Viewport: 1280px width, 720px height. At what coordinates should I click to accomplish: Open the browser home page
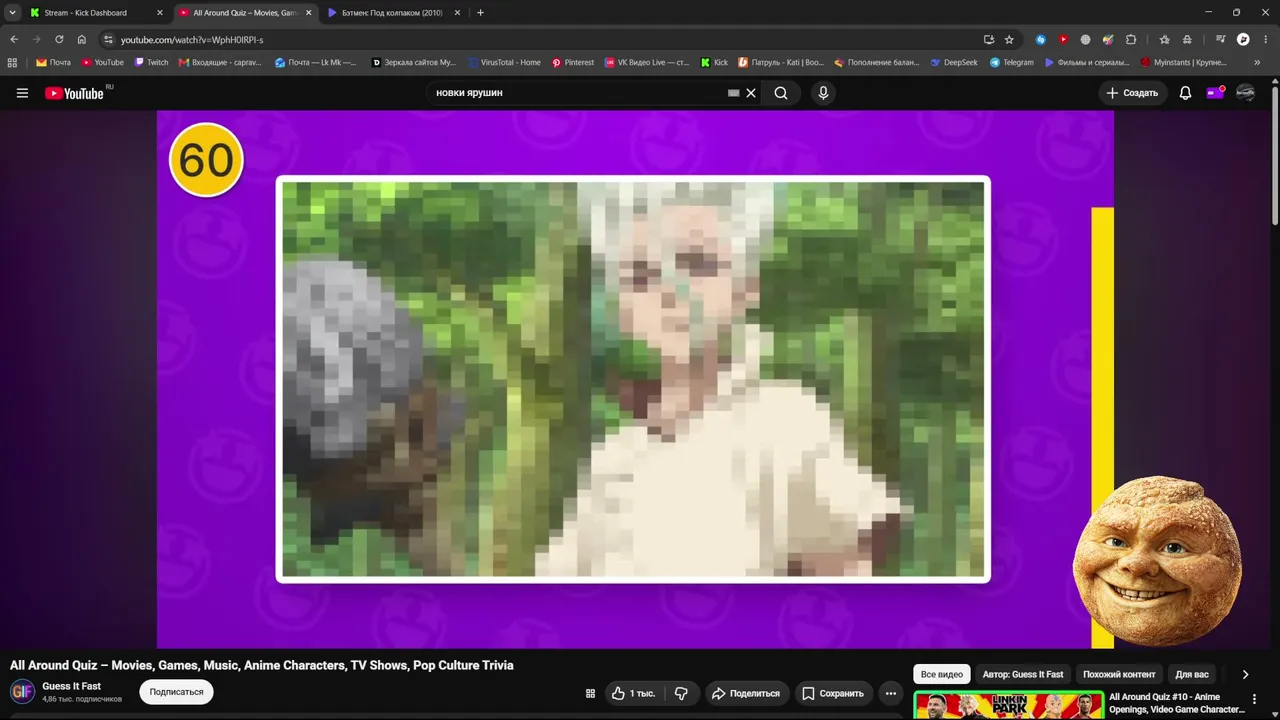[x=81, y=39]
